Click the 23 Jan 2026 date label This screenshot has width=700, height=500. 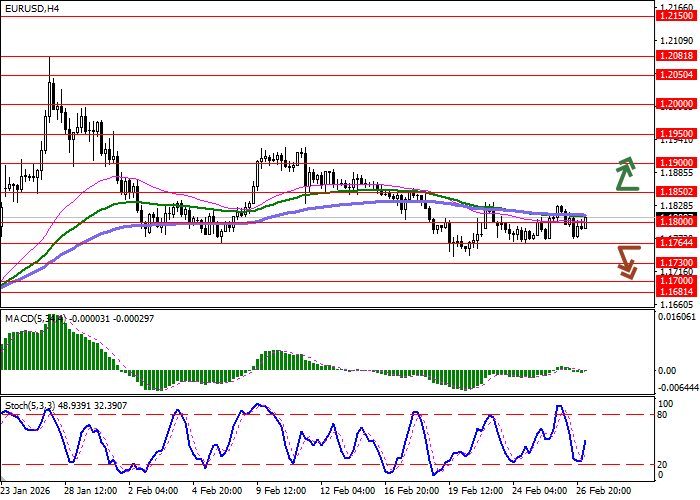click(27, 491)
